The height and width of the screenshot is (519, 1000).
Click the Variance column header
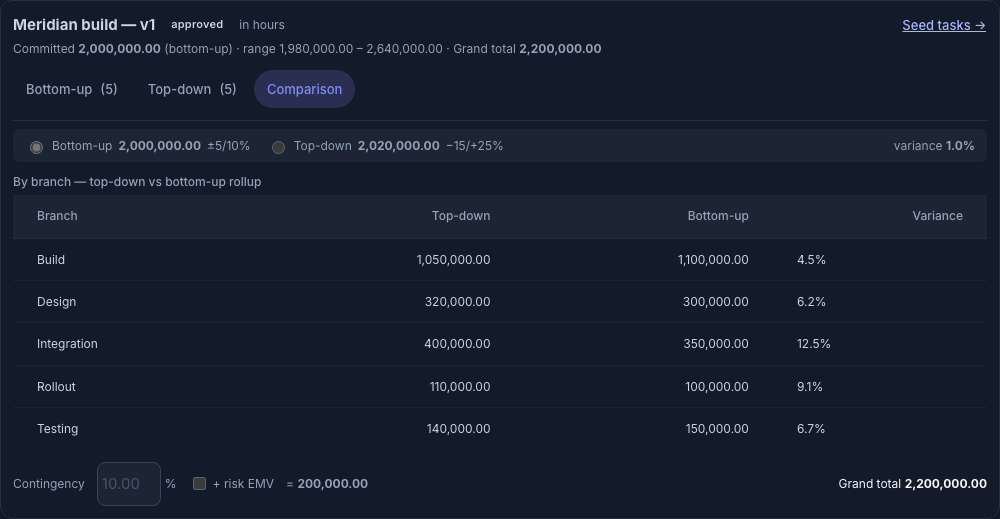(938, 216)
